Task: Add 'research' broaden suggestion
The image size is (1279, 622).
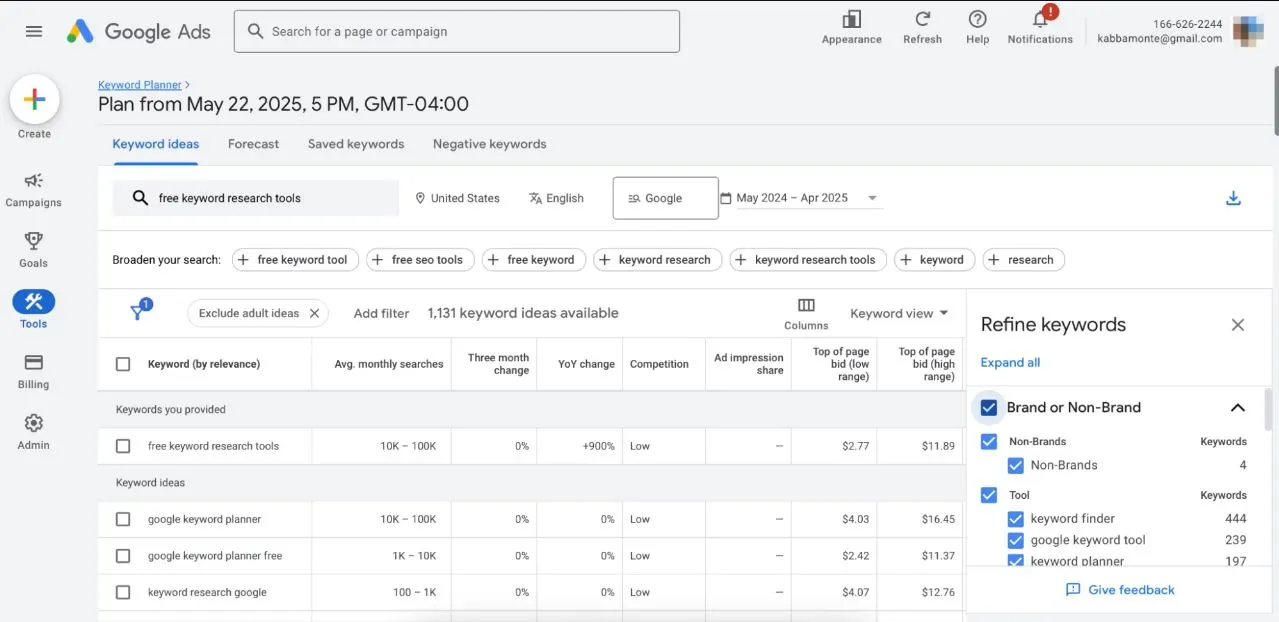Action: [1024, 260]
